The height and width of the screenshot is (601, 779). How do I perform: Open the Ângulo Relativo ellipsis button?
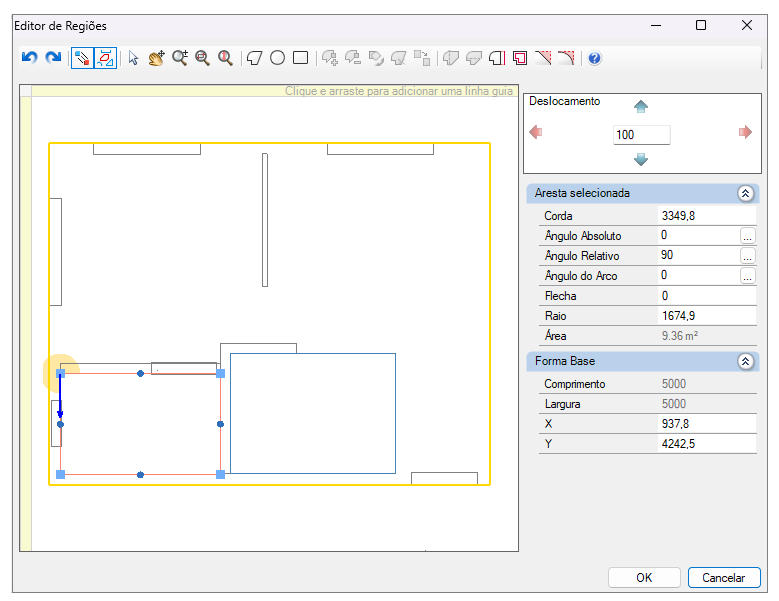pyautogui.click(x=747, y=256)
